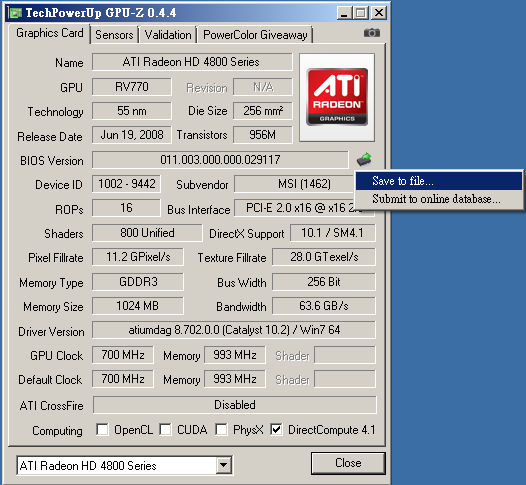Click the Shaders value 800 Unified
The height and width of the screenshot is (485, 526).
click(147, 233)
